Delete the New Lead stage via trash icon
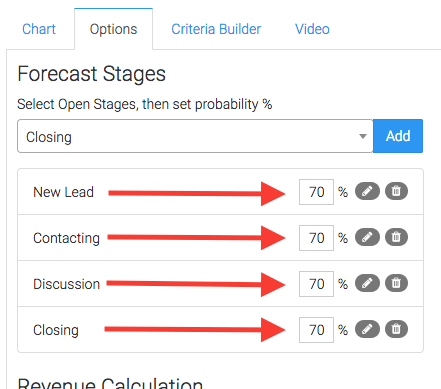Viewport: 441px width, 389px height. click(396, 191)
